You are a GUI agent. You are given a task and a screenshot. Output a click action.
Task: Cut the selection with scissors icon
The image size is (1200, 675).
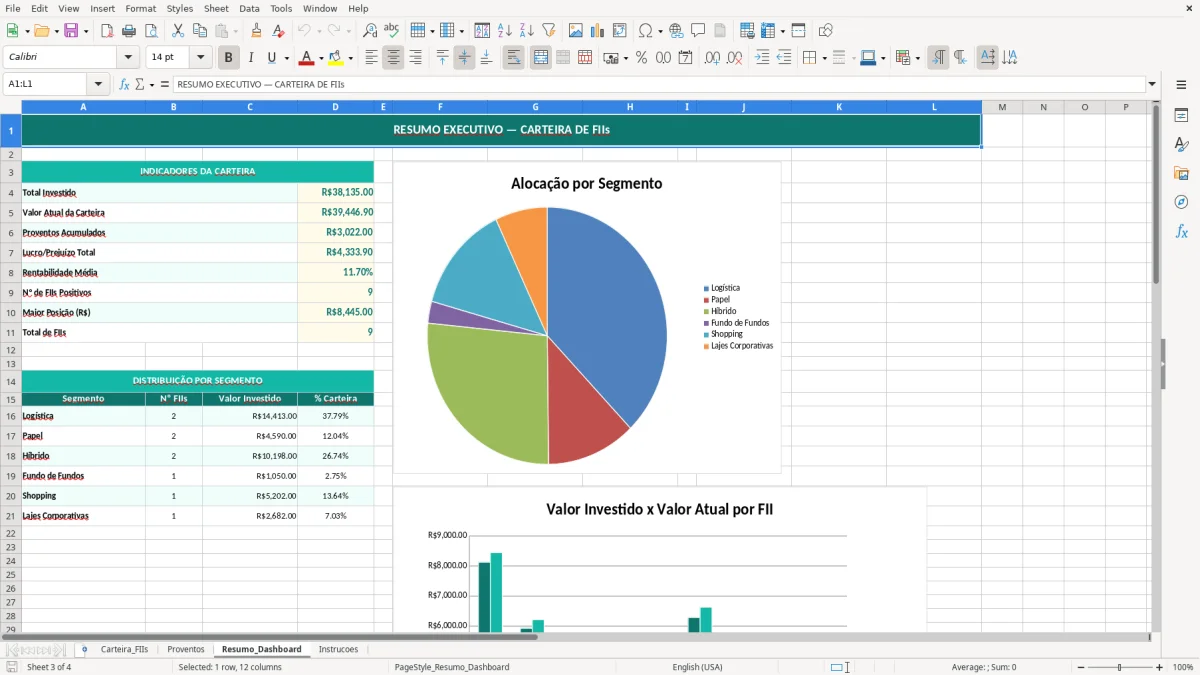pos(177,31)
